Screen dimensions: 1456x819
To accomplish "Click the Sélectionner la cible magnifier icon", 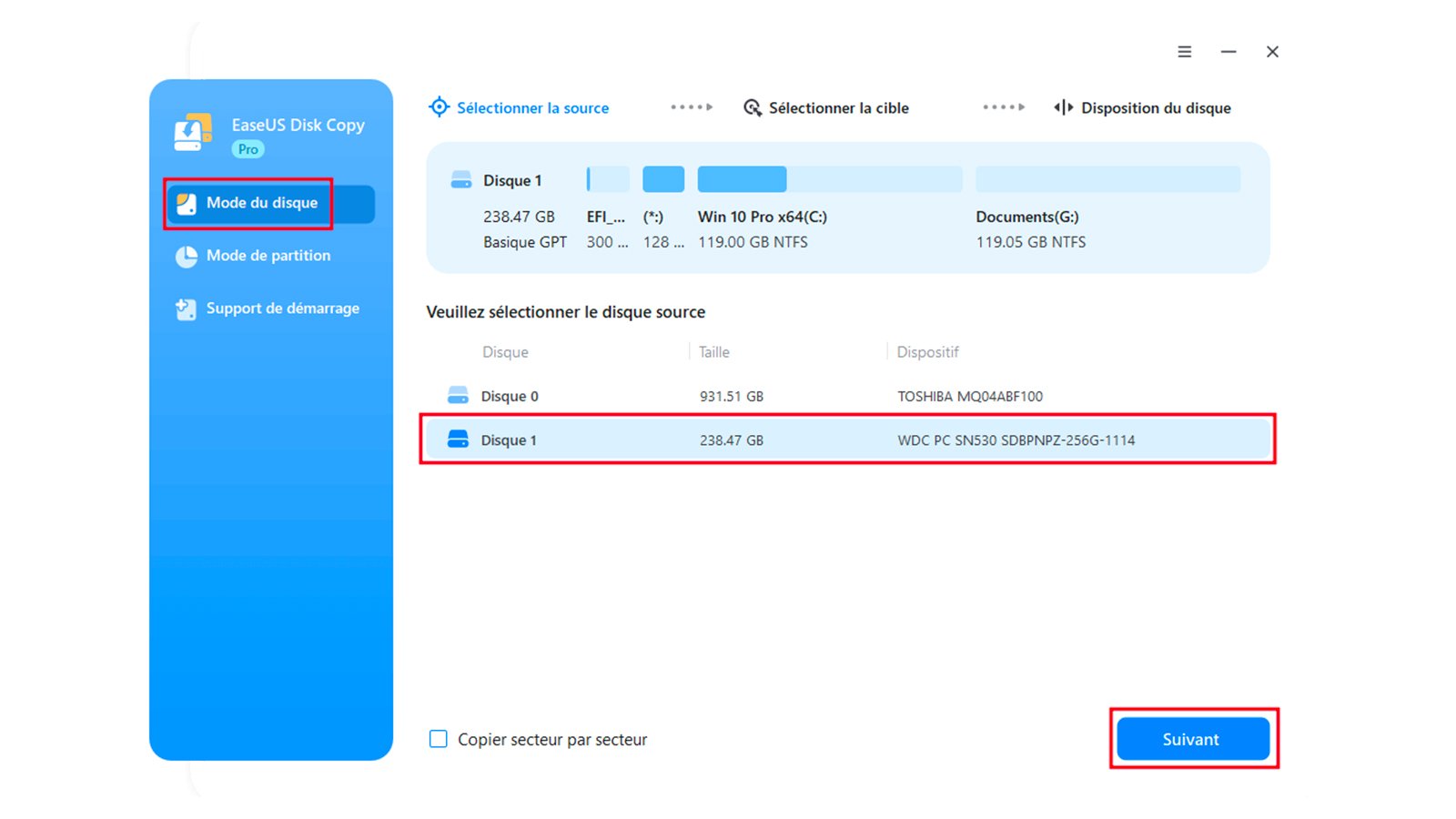I will [752, 107].
